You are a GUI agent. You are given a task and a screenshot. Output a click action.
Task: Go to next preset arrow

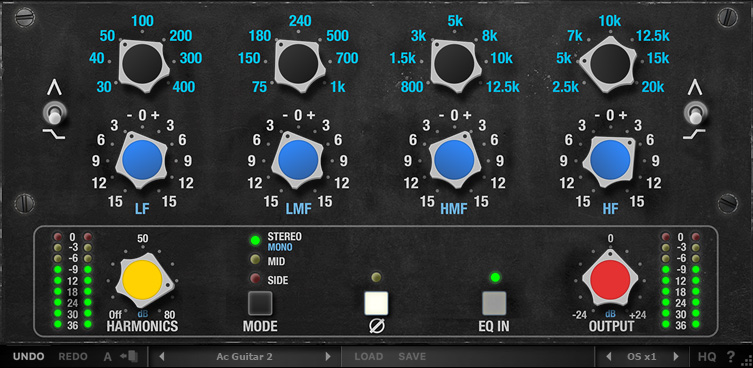tap(328, 356)
